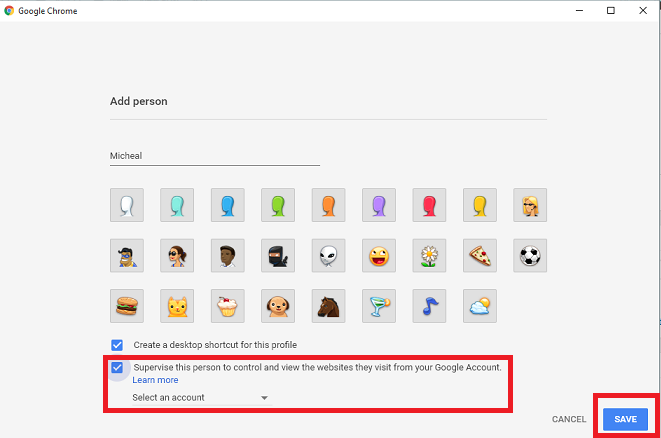Screen dimensions: 661x438
Task: Select the hamburger avatar
Action: (127, 306)
